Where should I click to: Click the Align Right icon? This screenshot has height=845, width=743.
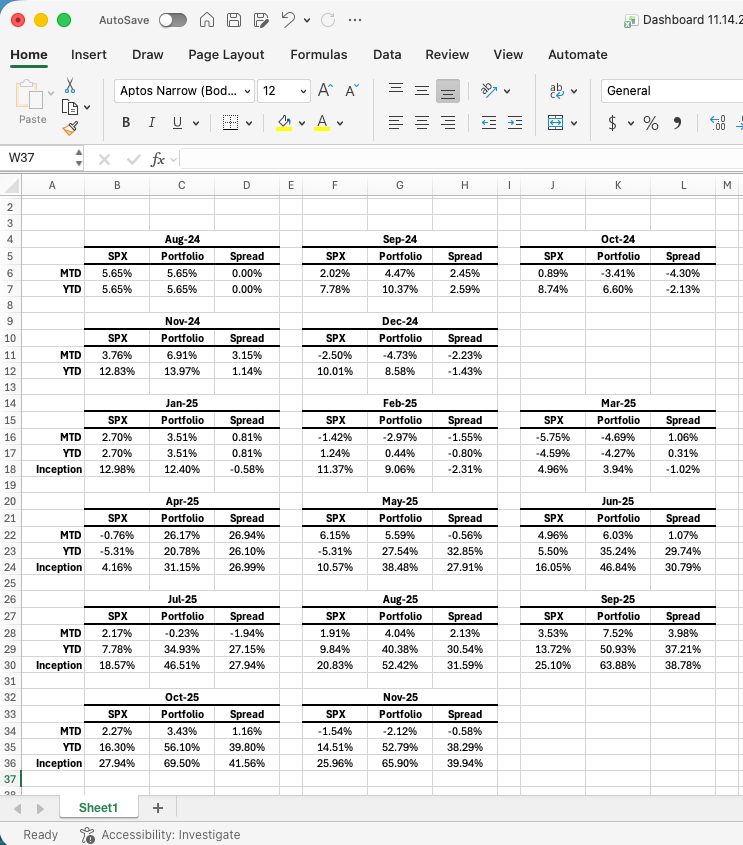(x=448, y=123)
